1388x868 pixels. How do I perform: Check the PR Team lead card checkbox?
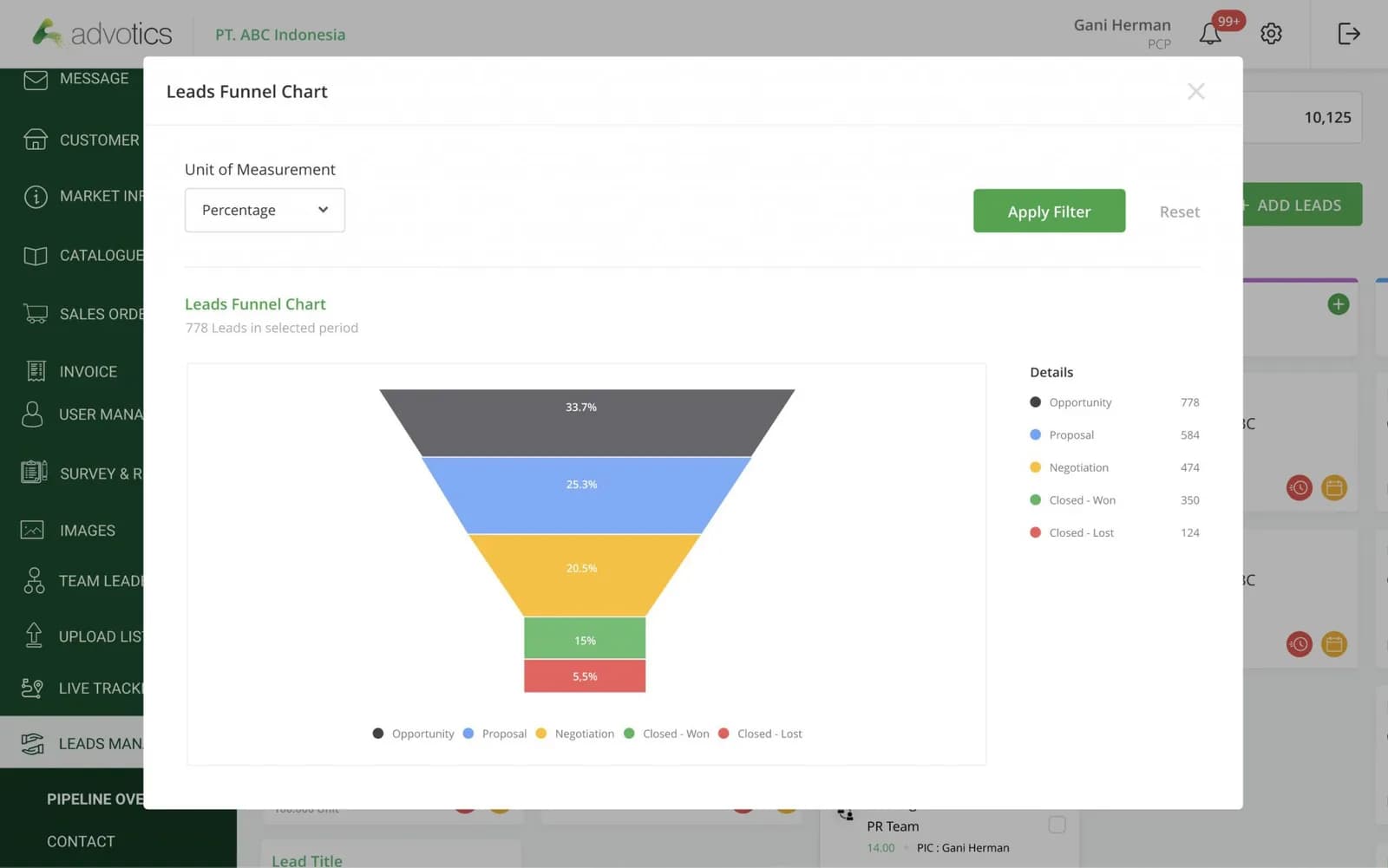coord(1057,825)
